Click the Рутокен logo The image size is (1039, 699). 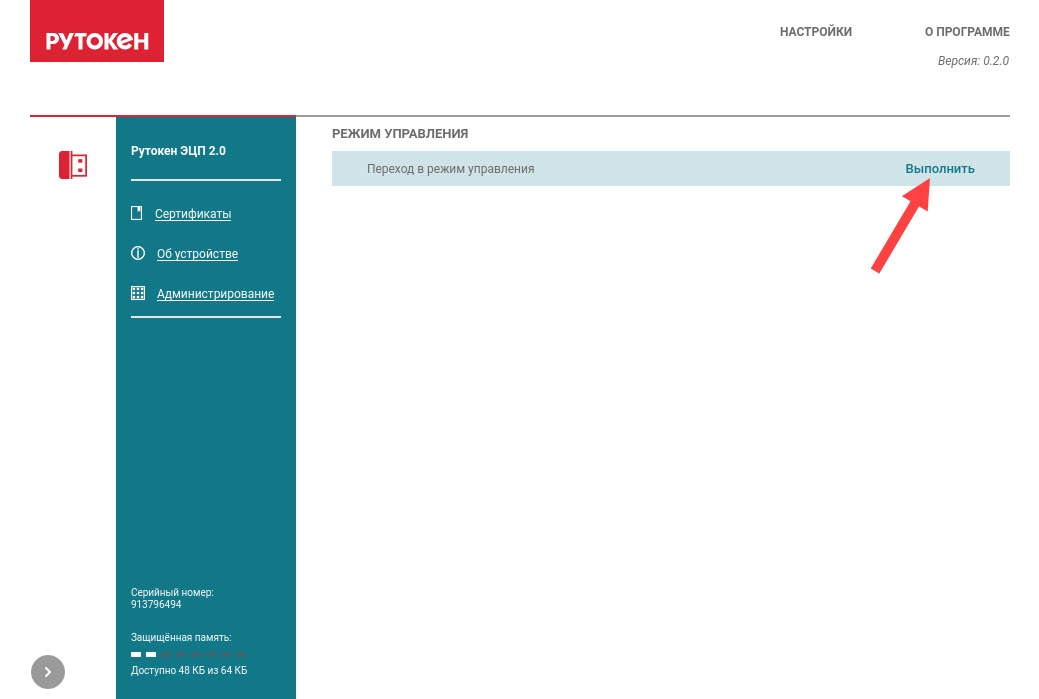(97, 31)
